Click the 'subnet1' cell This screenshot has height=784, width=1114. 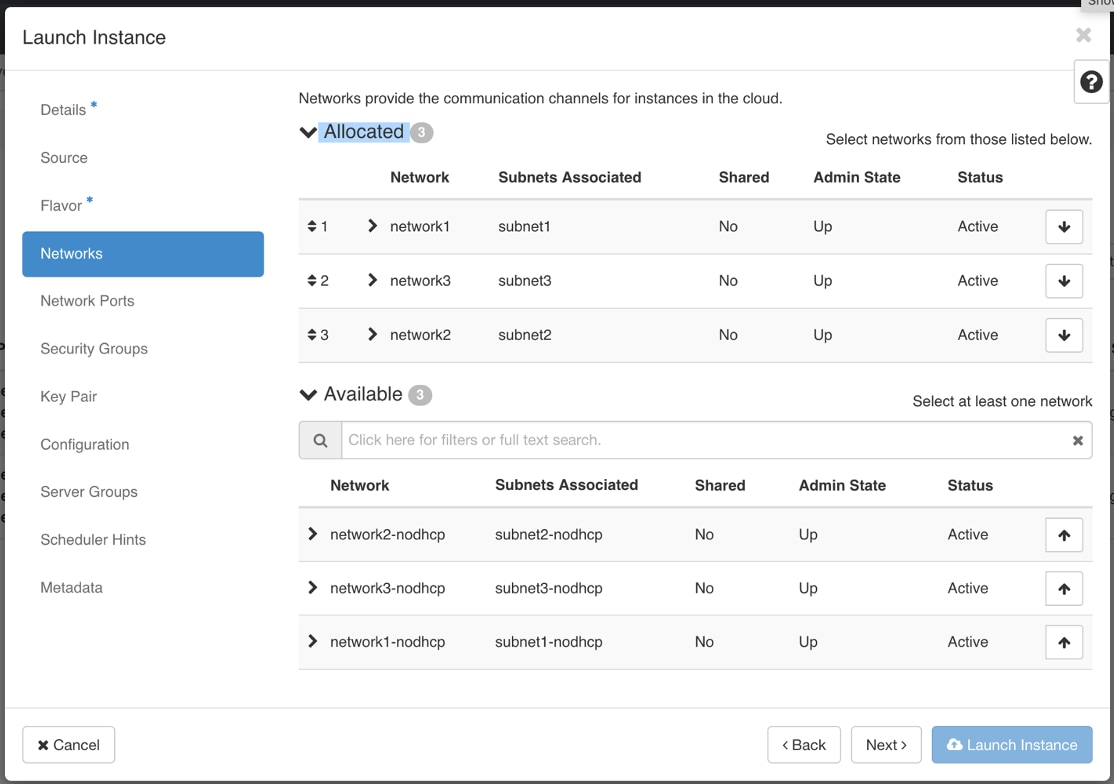pyautogui.click(x=524, y=227)
